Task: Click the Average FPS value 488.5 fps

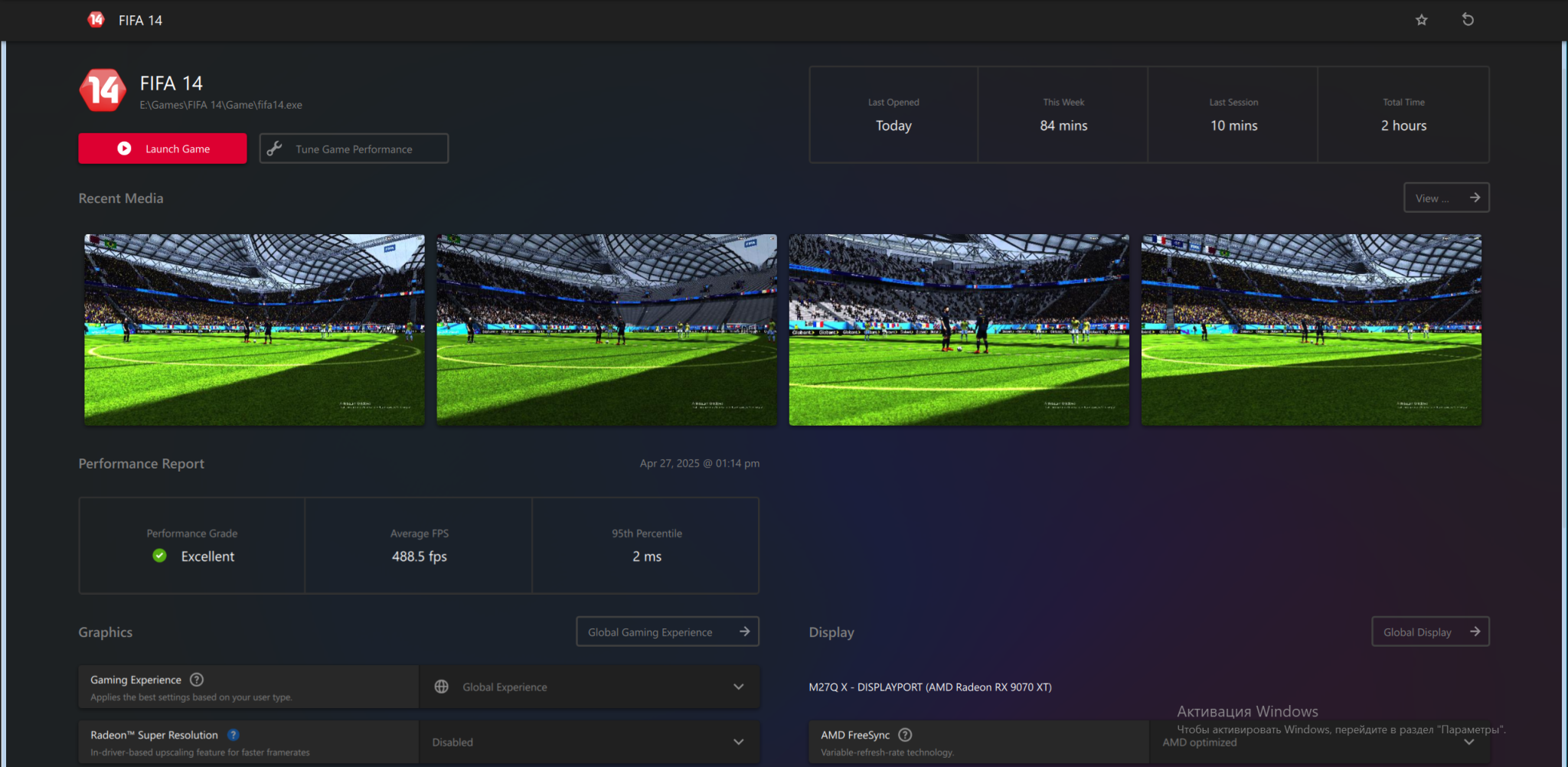Action: (419, 556)
